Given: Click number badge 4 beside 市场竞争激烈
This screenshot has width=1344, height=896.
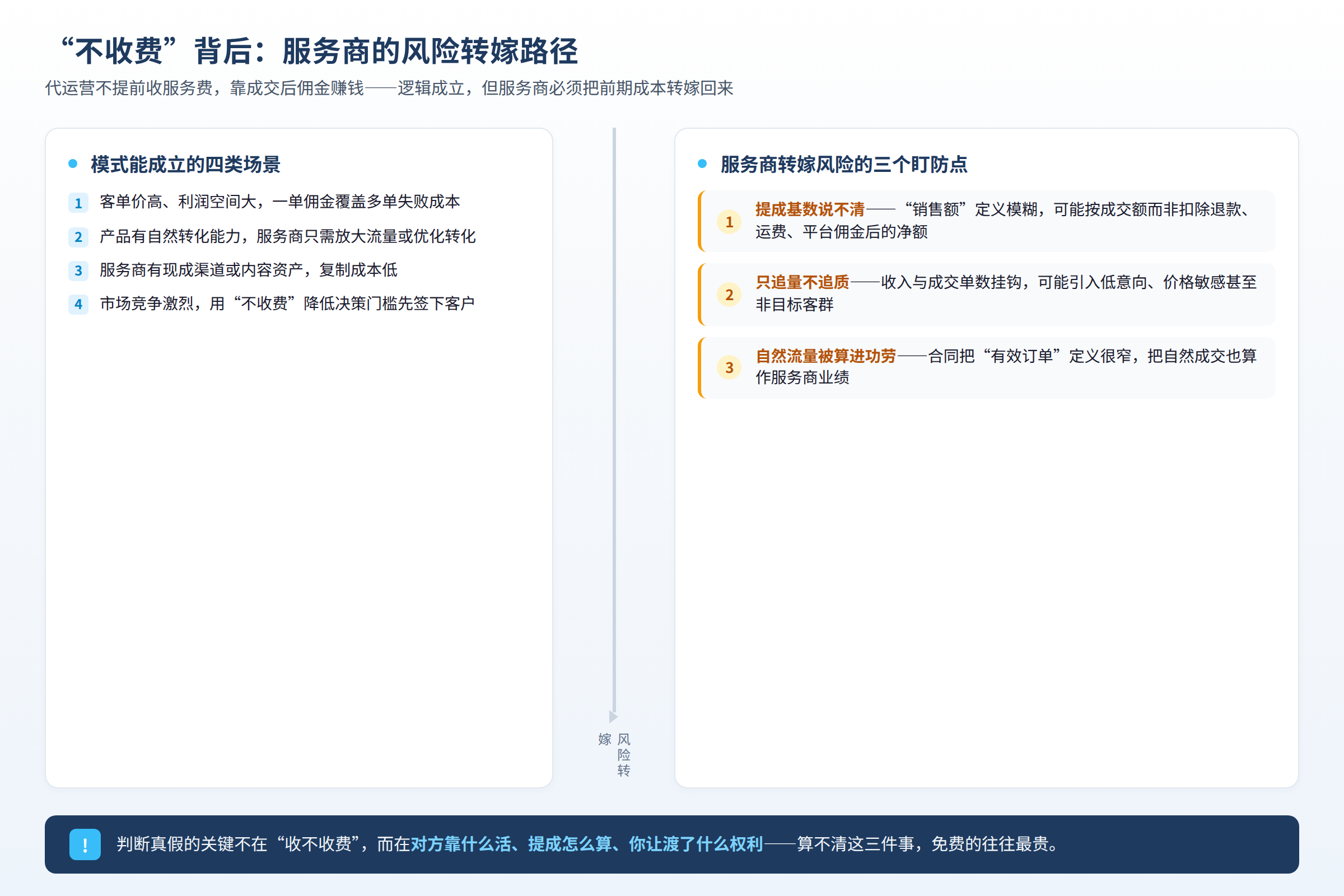Looking at the screenshot, I should click(x=78, y=304).
